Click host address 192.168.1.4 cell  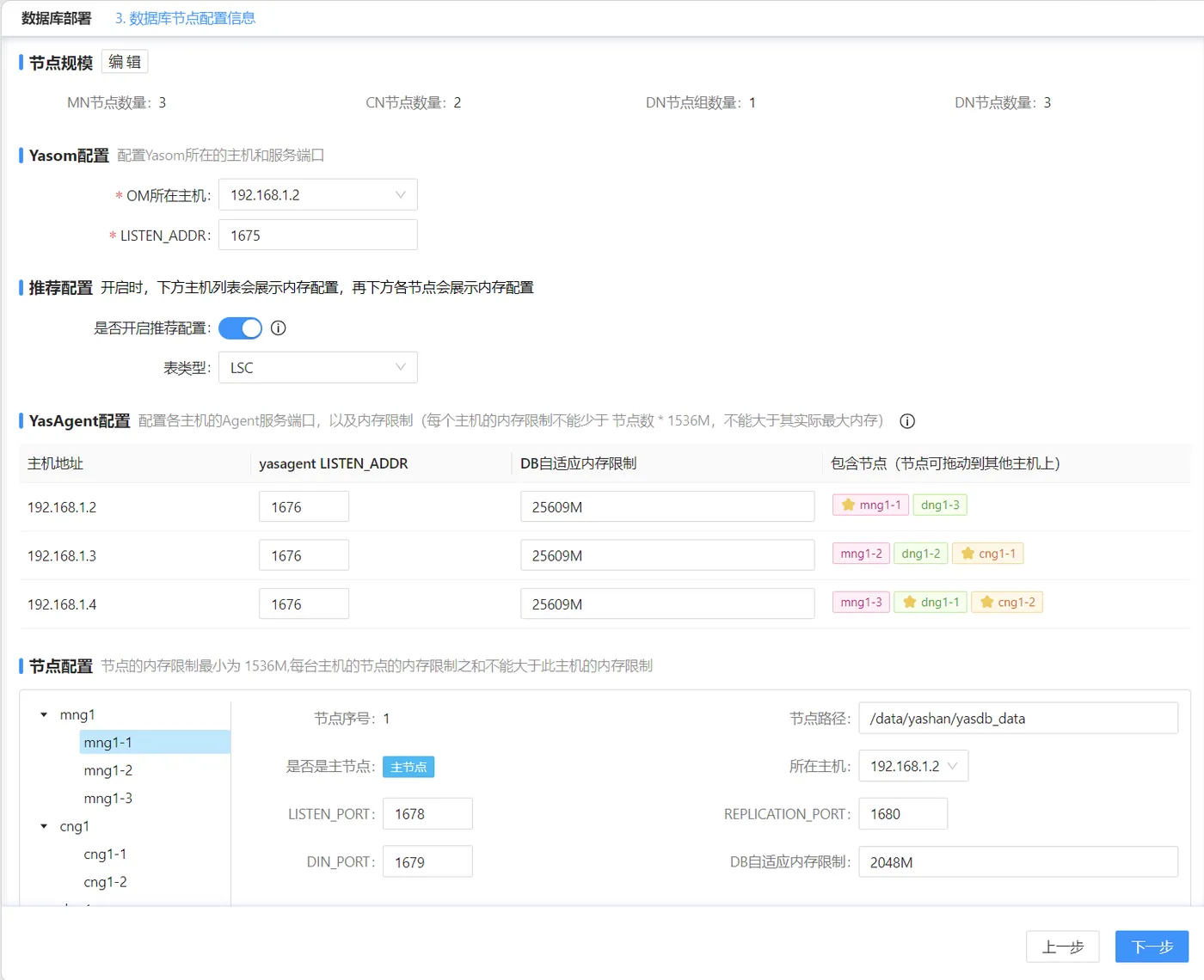click(x=62, y=604)
